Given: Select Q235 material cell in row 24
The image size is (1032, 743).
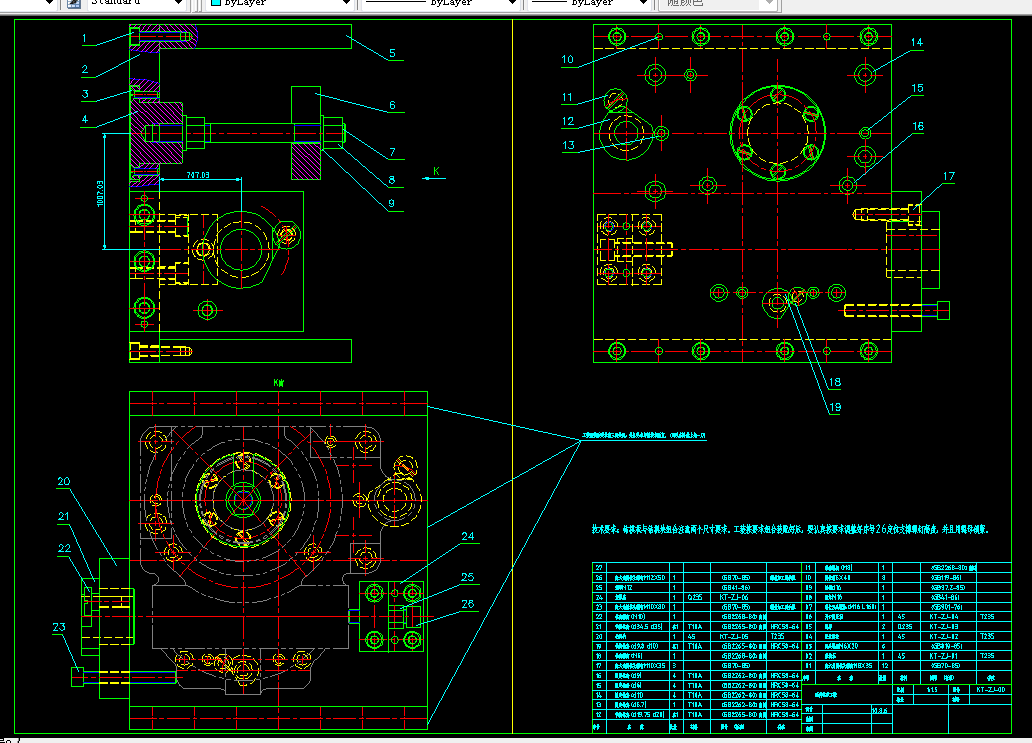Looking at the screenshot, I should pyautogui.click(x=695, y=597).
